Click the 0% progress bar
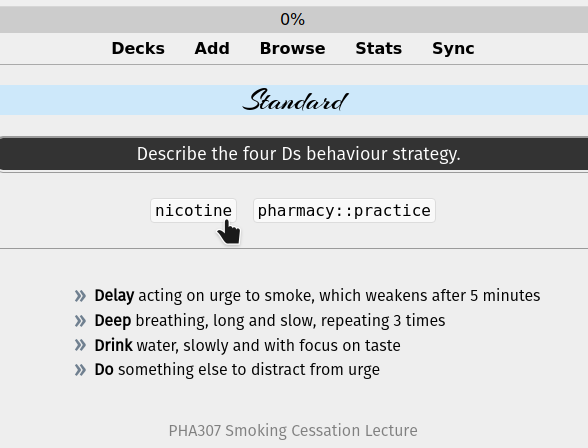 coord(294,19)
